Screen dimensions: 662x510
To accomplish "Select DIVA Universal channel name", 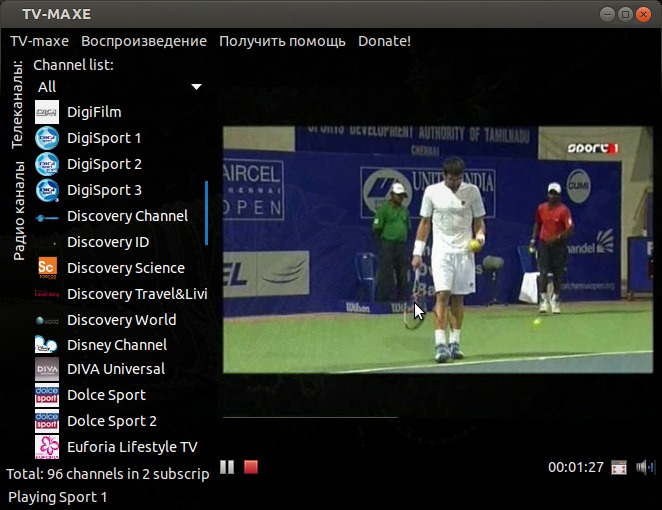I will coord(116,369).
